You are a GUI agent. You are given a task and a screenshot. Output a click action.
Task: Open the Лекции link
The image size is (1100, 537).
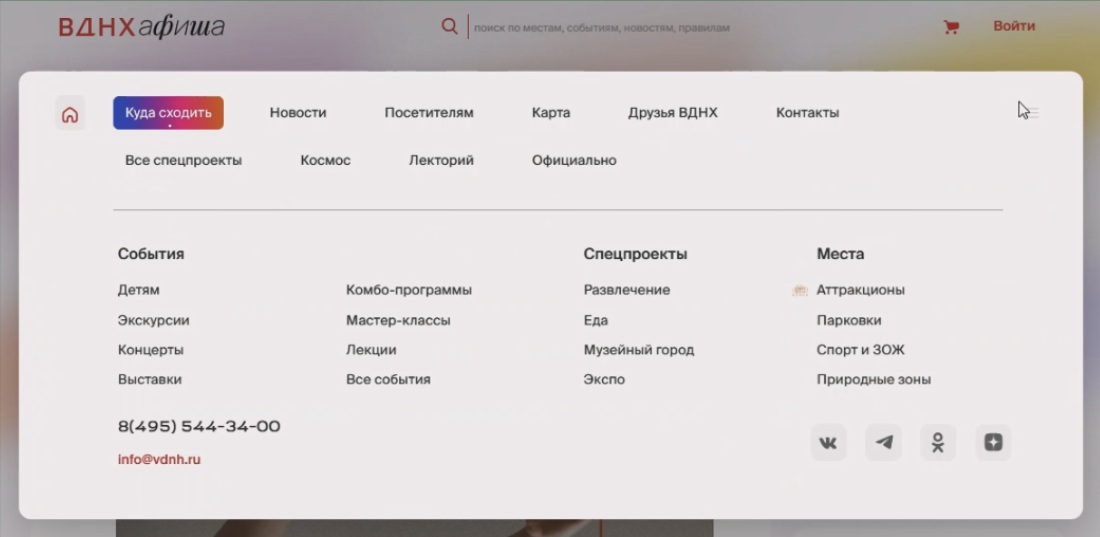pos(371,350)
